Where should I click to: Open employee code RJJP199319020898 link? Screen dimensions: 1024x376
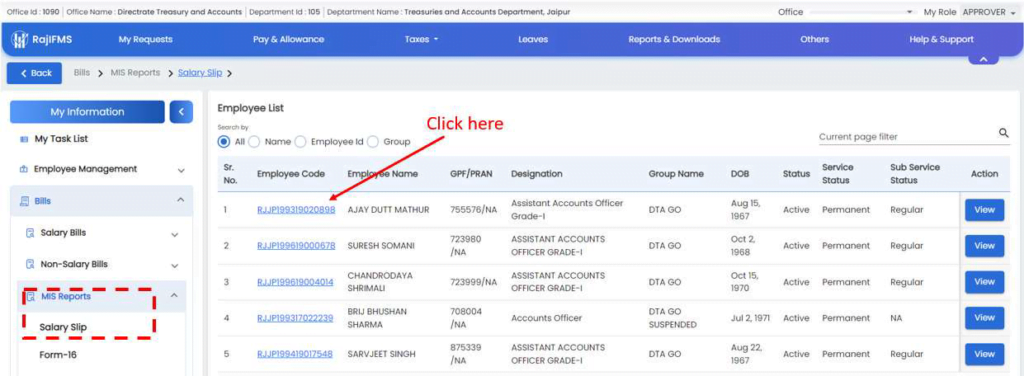296,210
